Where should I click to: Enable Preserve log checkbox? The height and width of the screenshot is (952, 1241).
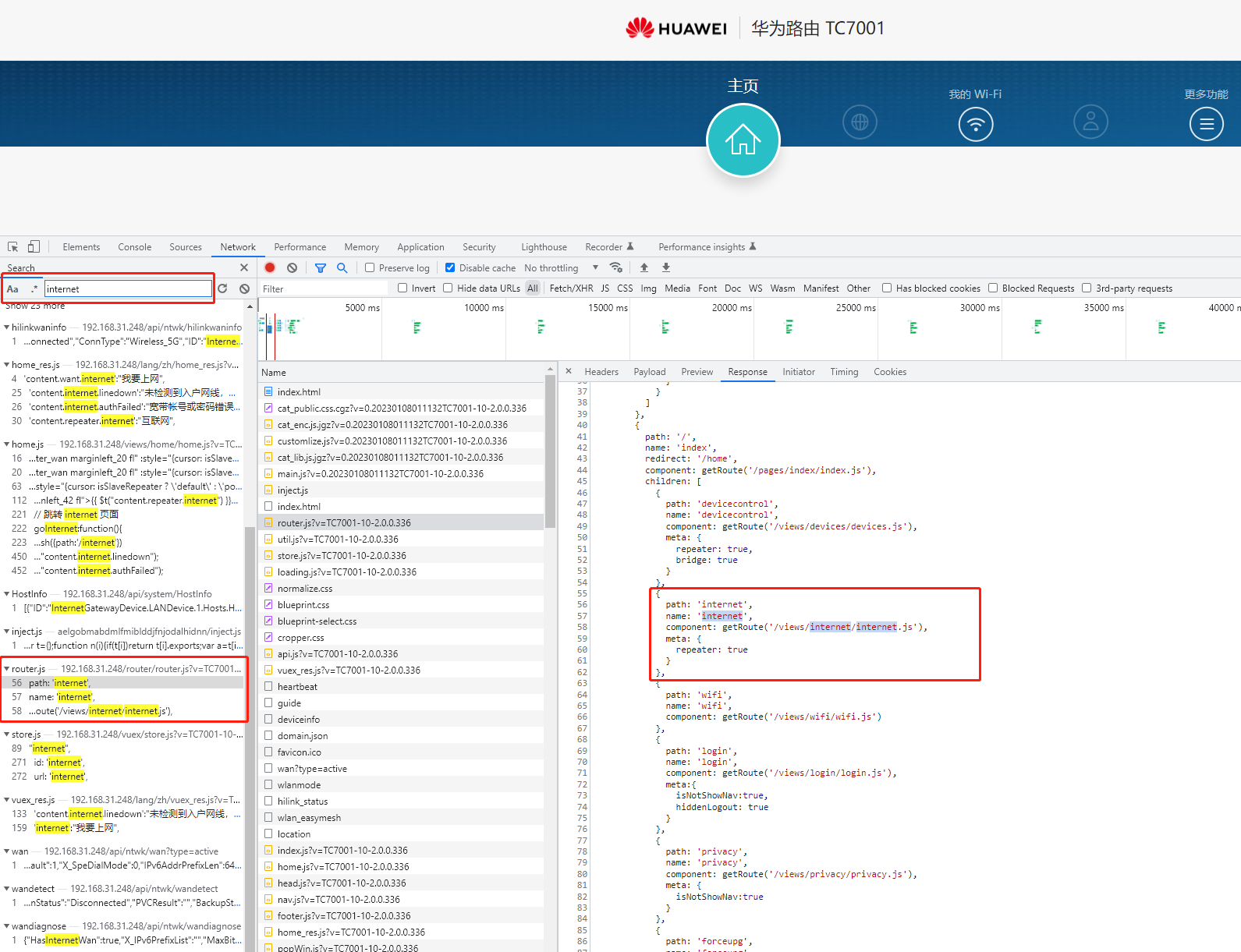370,267
